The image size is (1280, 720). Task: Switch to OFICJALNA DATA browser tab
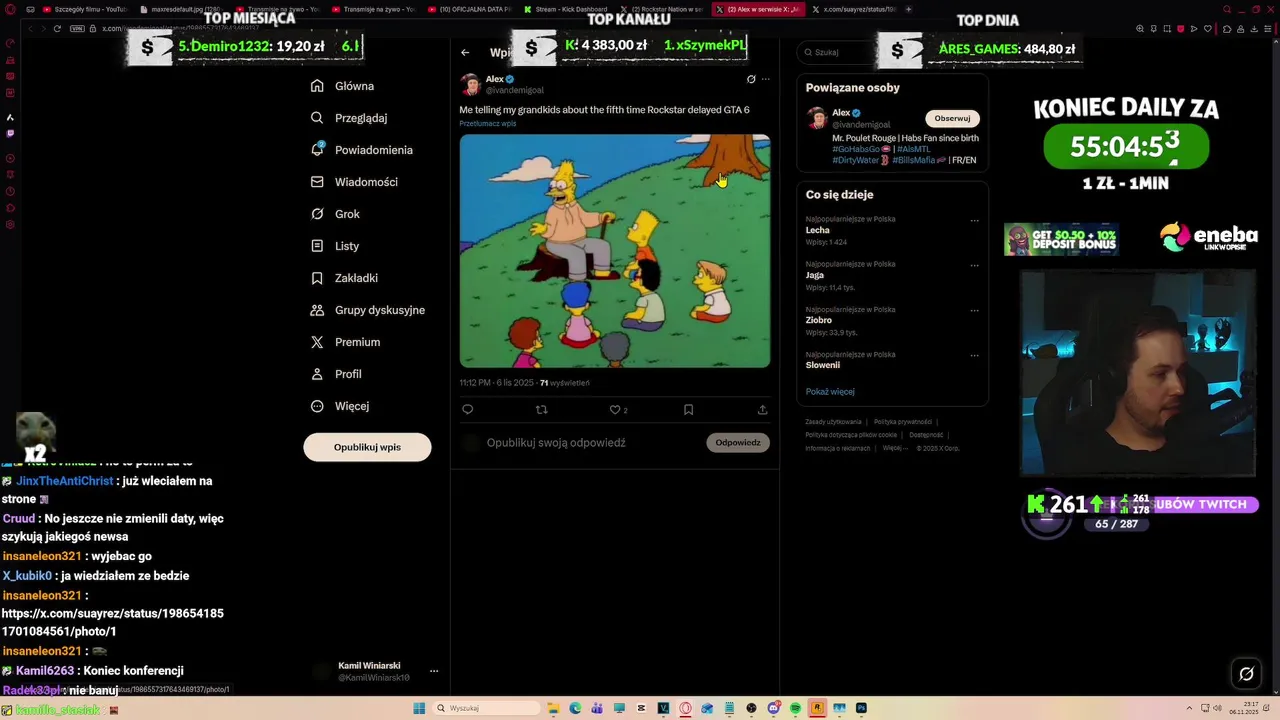click(x=469, y=9)
